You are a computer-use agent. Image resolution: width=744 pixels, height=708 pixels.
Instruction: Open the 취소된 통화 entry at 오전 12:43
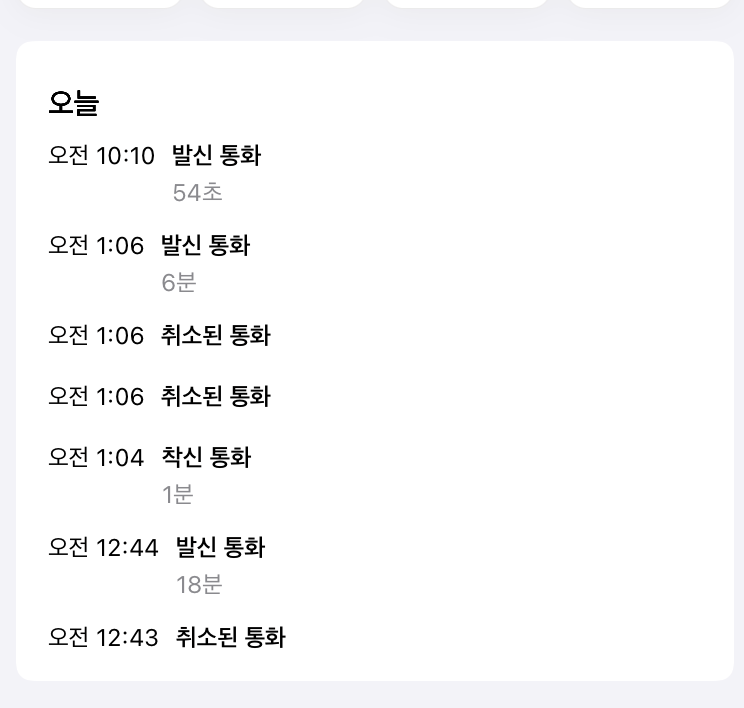tap(230, 638)
